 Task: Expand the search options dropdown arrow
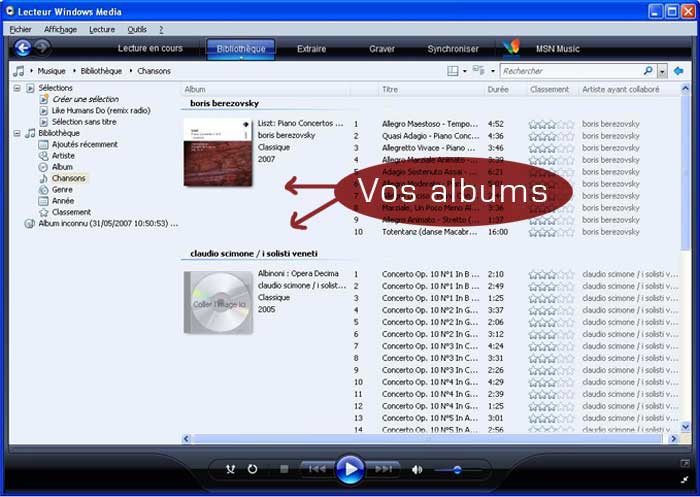[662, 71]
